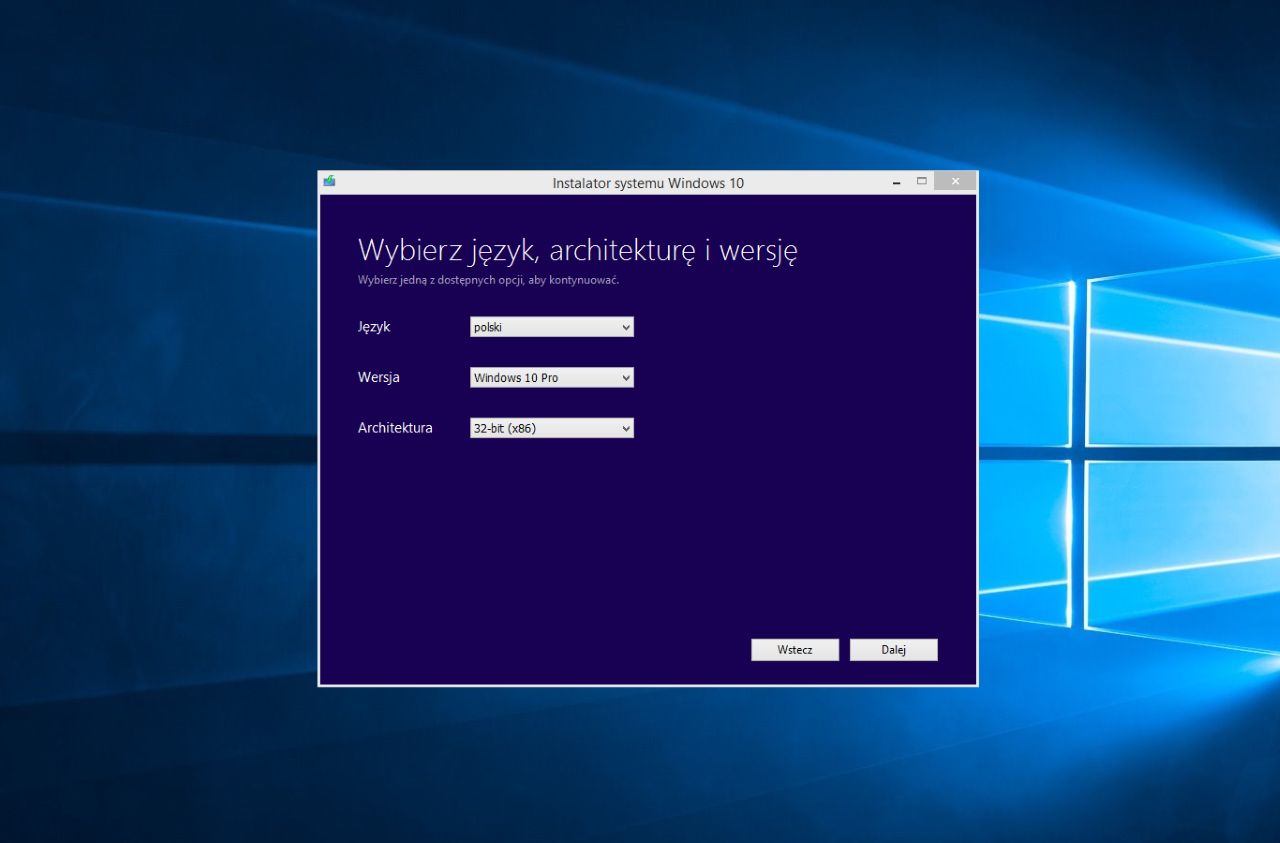Minimize the Instalator systemu Windows 10 window

coord(897,182)
